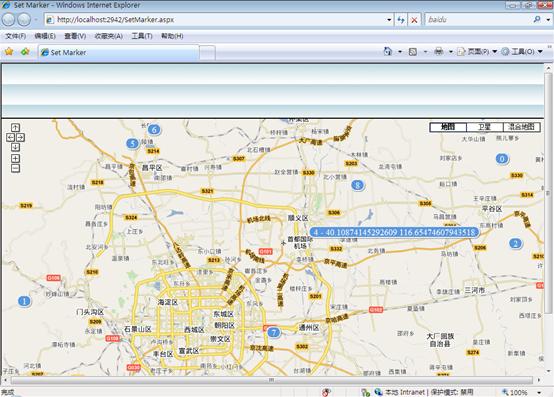The image size is (554, 397).
Task: Click the browser Forward button
Action: point(24,20)
